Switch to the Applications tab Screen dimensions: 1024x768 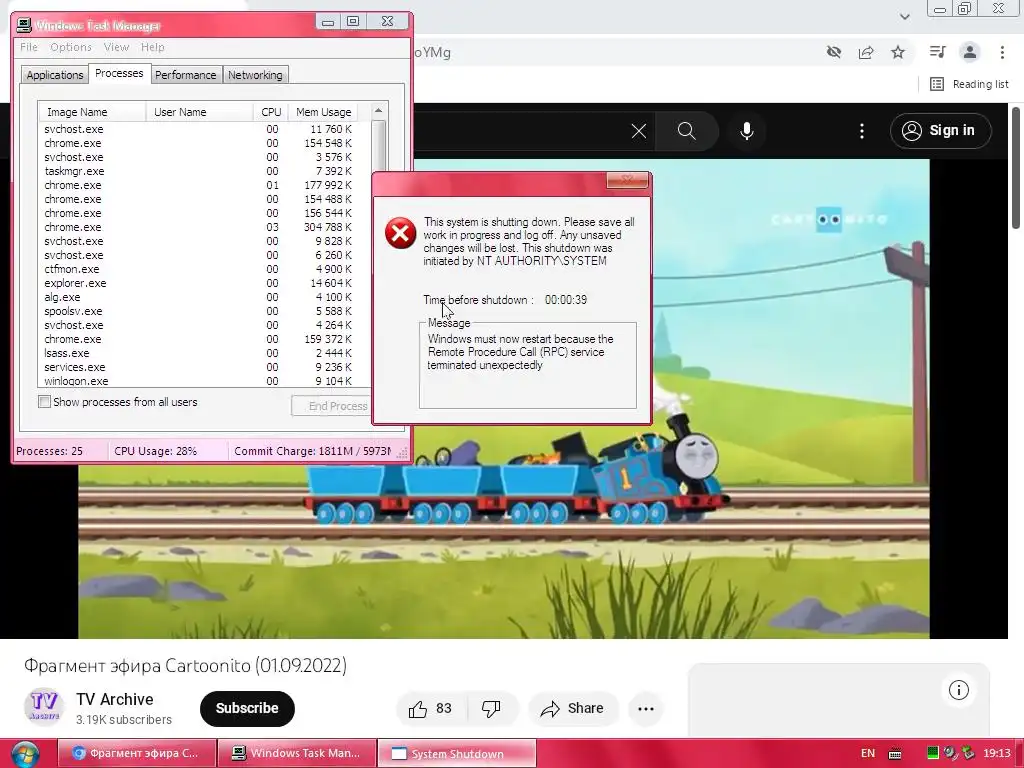pos(55,75)
